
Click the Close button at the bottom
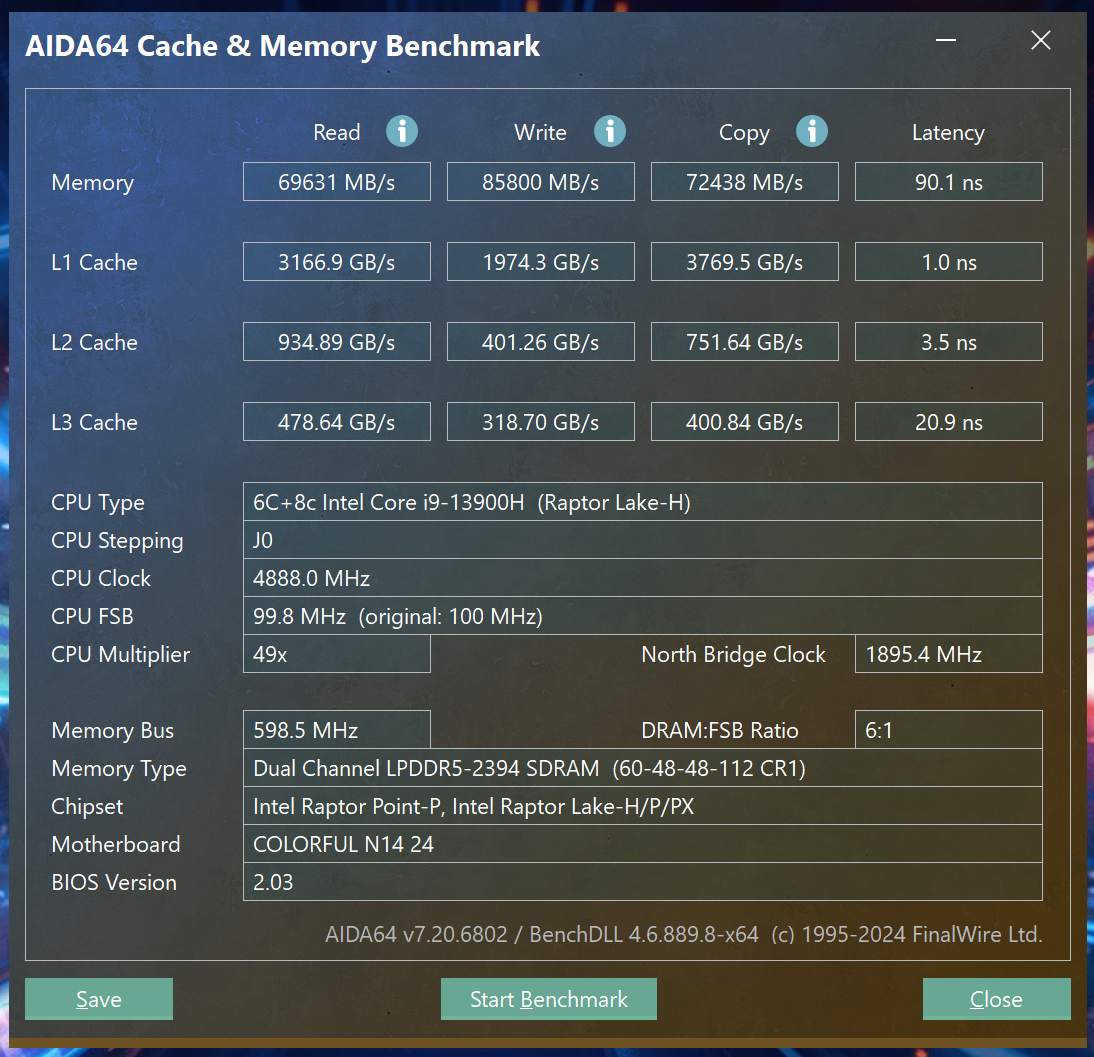click(x=996, y=999)
